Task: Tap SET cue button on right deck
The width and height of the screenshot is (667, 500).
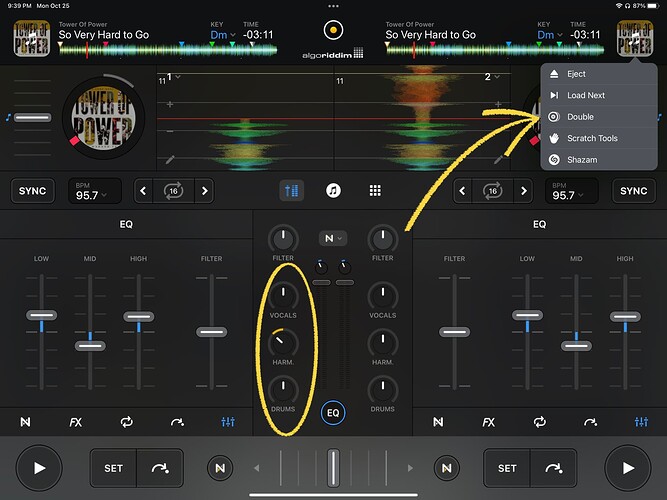Action: pyautogui.click(x=507, y=468)
